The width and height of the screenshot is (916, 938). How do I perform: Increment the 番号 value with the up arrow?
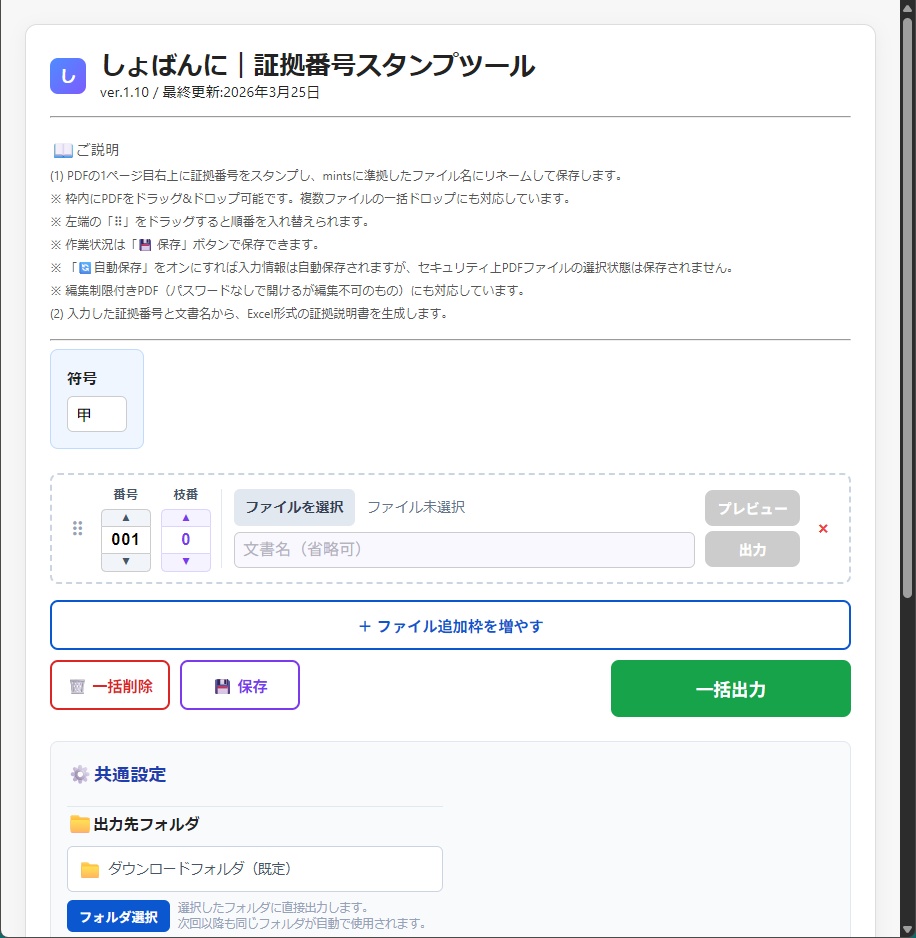click(x=125, y=517)
